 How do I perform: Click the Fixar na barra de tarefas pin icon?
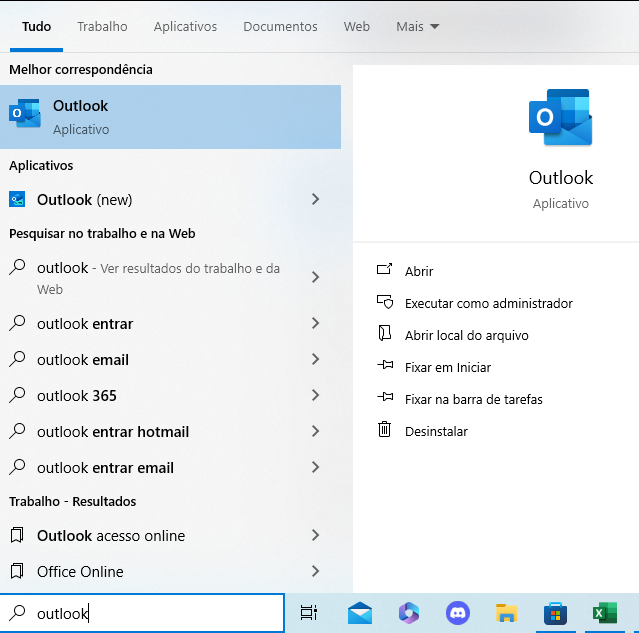(385, 397)
